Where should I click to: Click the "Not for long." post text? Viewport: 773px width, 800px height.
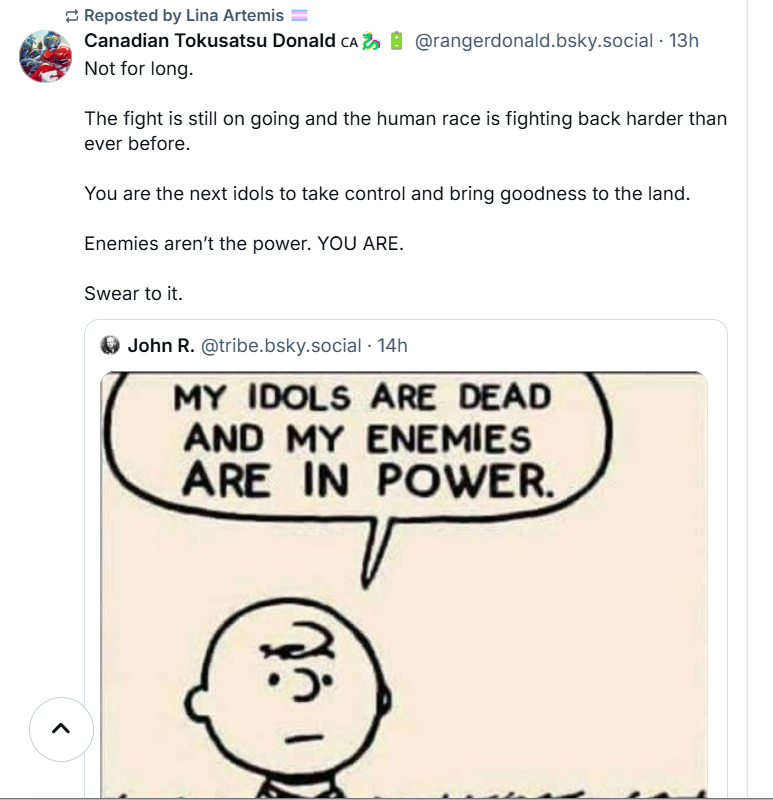[x=139, y=69]
